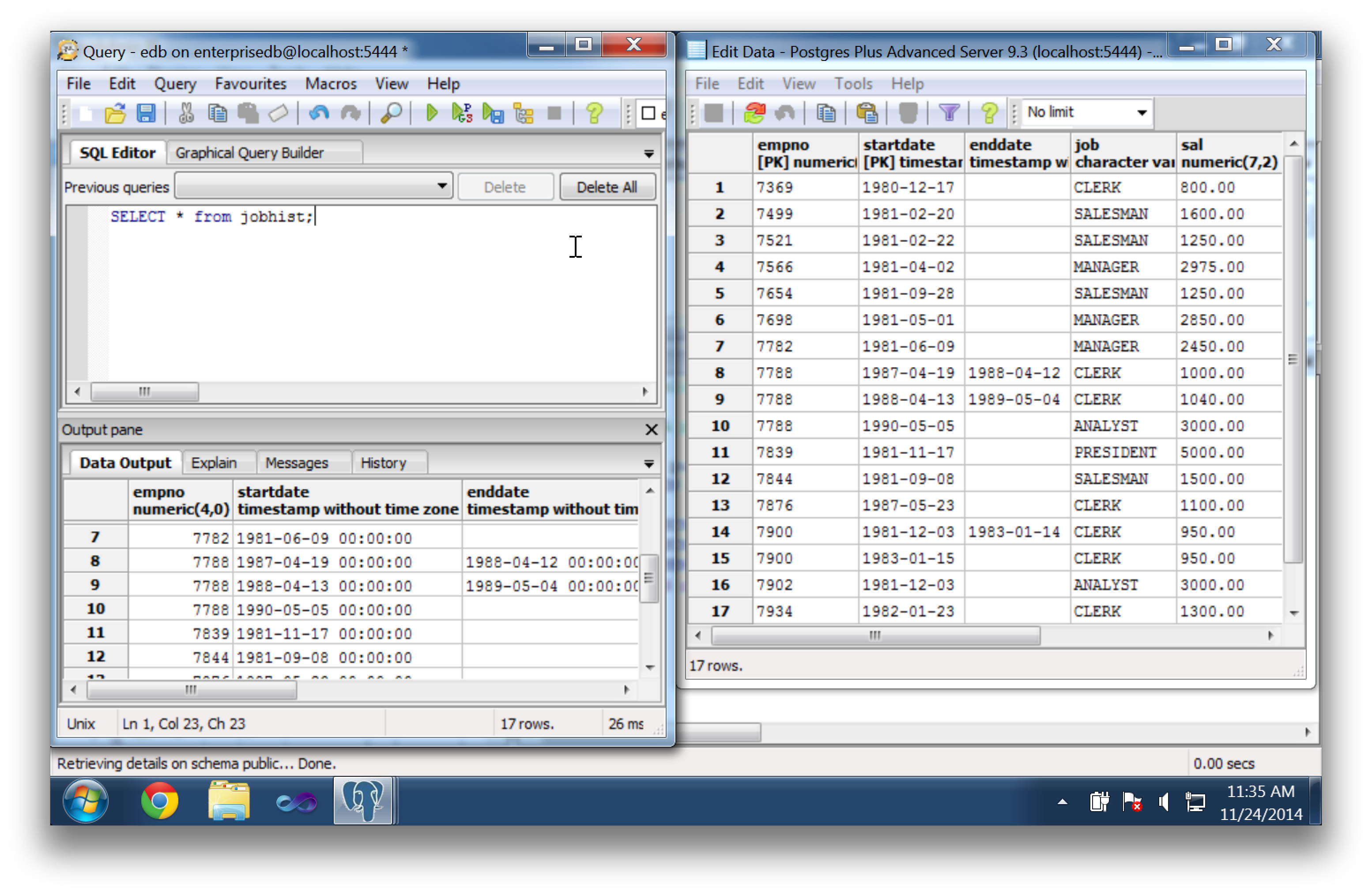Run Execute pgScript icon

(462, 113)
